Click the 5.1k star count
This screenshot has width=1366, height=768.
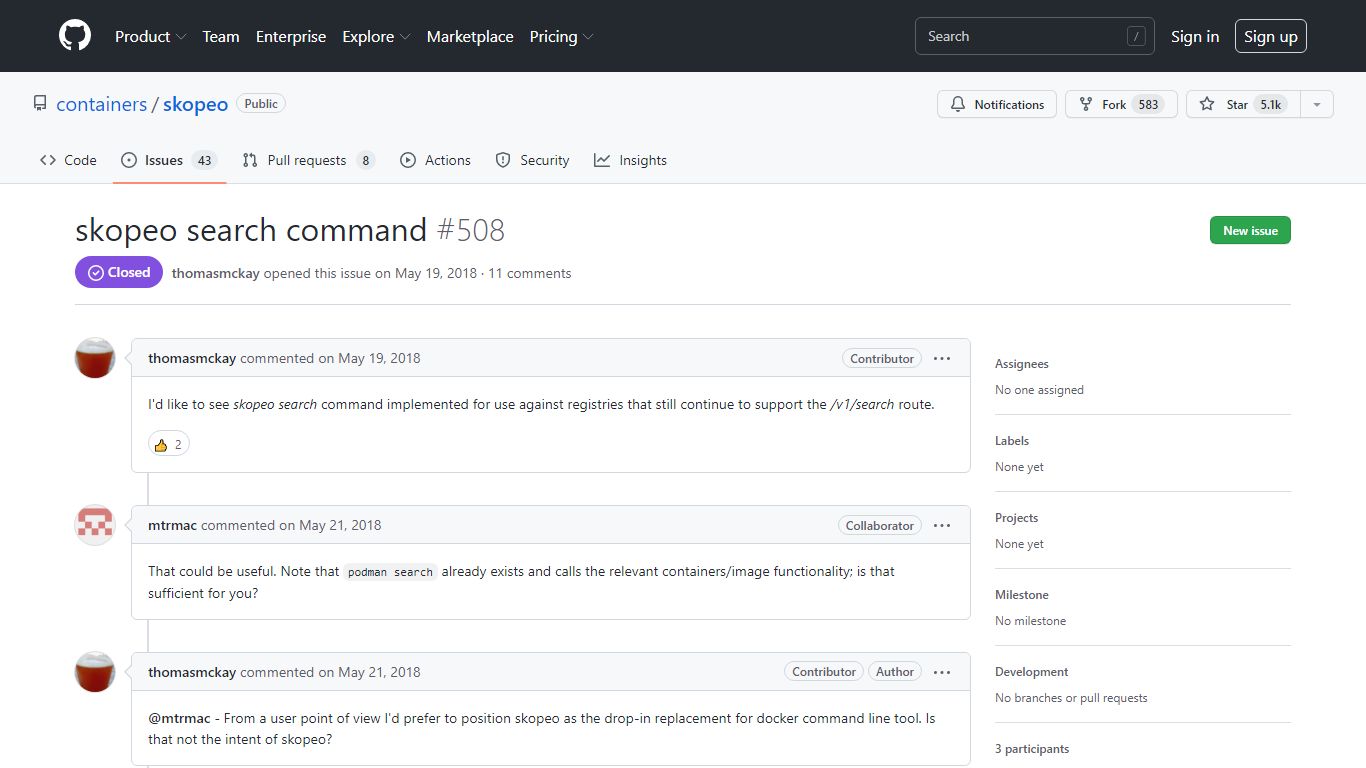(x=1270, y=104)
